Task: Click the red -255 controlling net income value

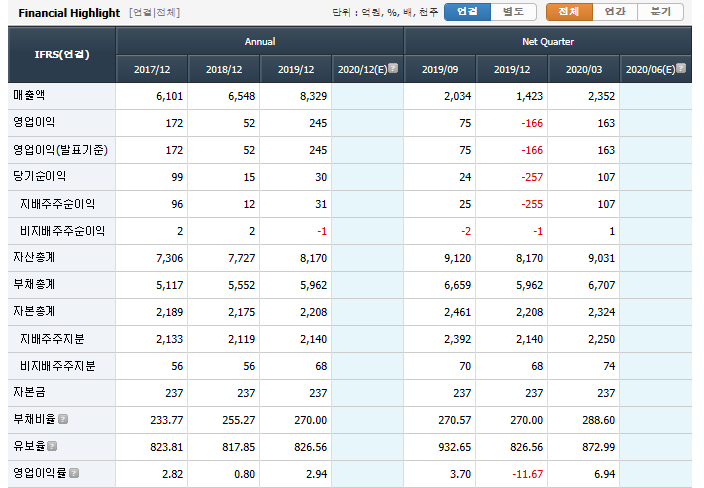Action: pos(532,204)
